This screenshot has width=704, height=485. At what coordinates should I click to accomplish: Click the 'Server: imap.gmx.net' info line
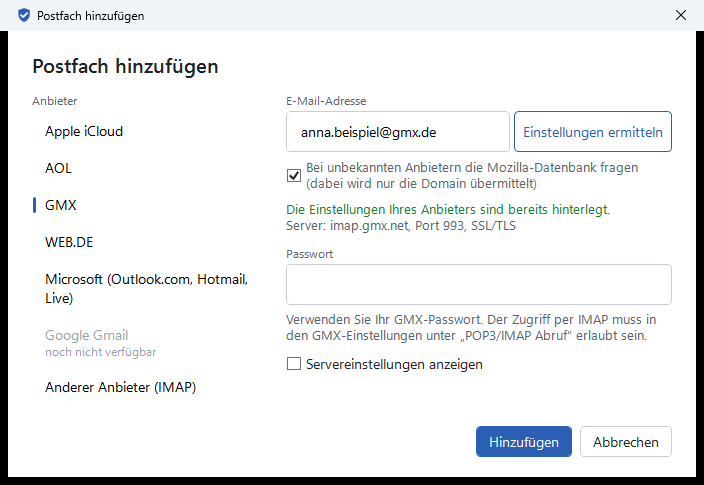[x=401, y=225]
